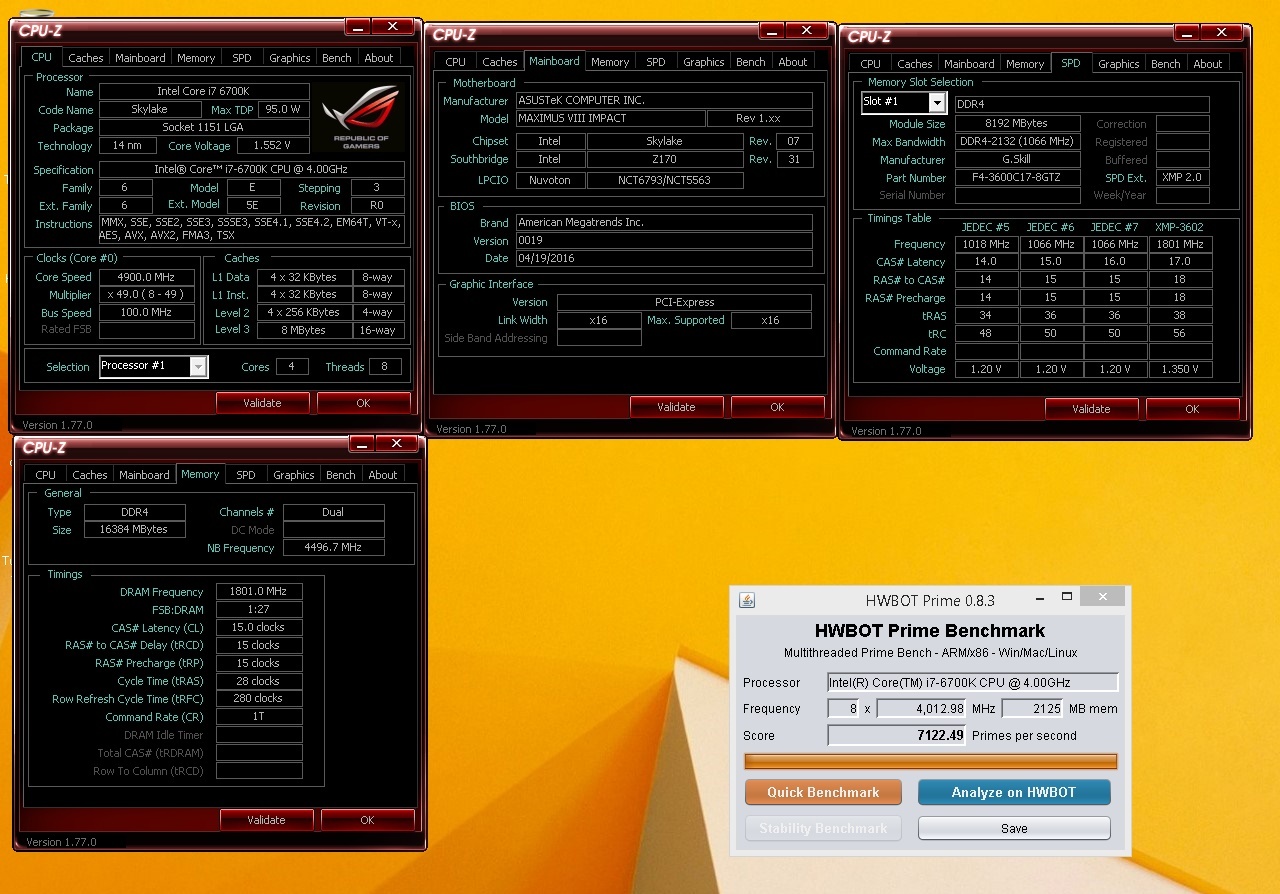The image size is (1280, 894).
Task: Click the Analyze on HWBOT button
Action: coord(1014,792)
